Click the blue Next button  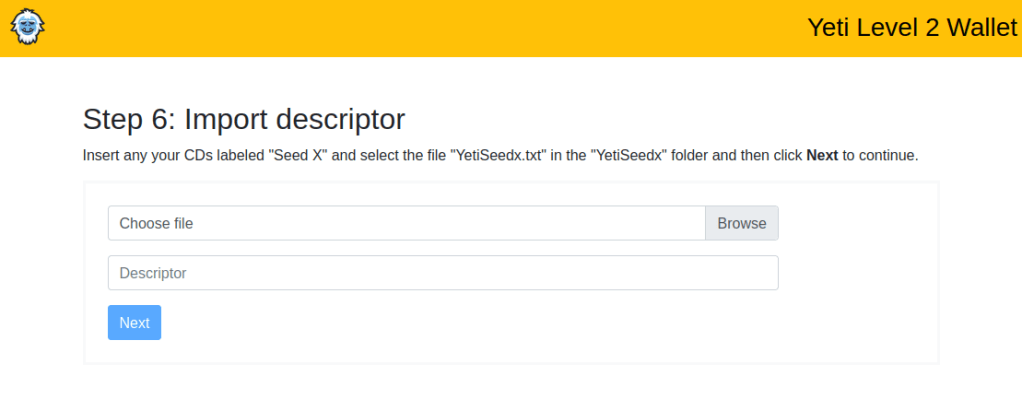click(134, 322)
